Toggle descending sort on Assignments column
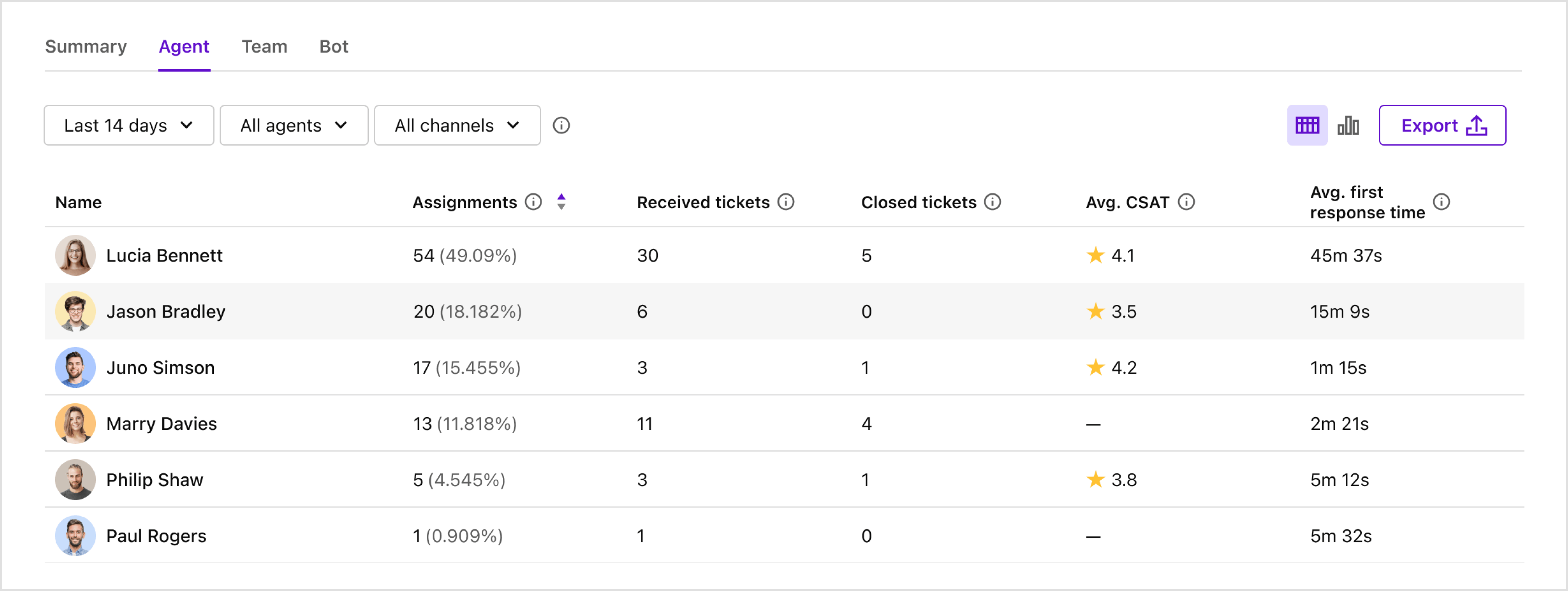 561,207
